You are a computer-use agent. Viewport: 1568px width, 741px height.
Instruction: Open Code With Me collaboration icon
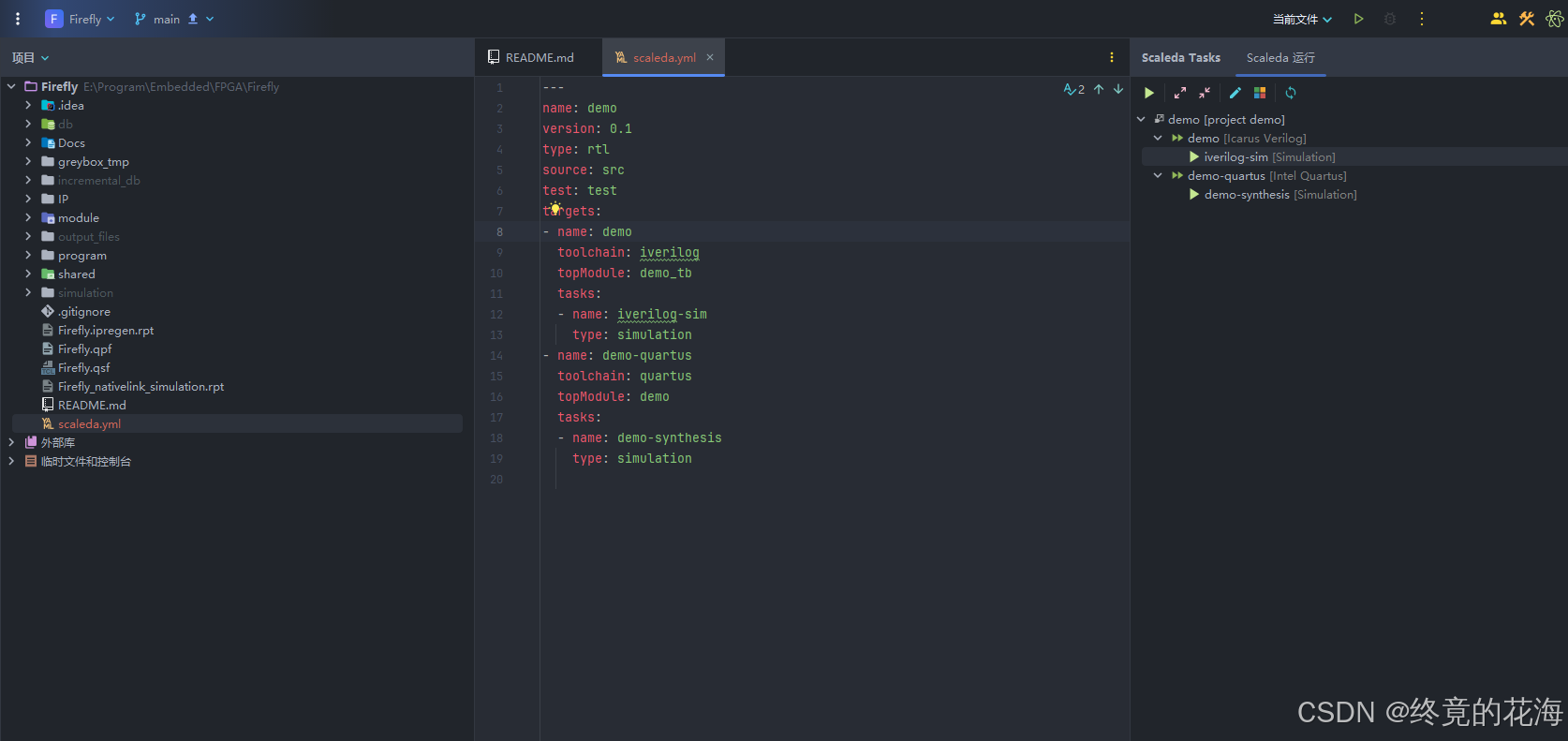coord(1499,19)
